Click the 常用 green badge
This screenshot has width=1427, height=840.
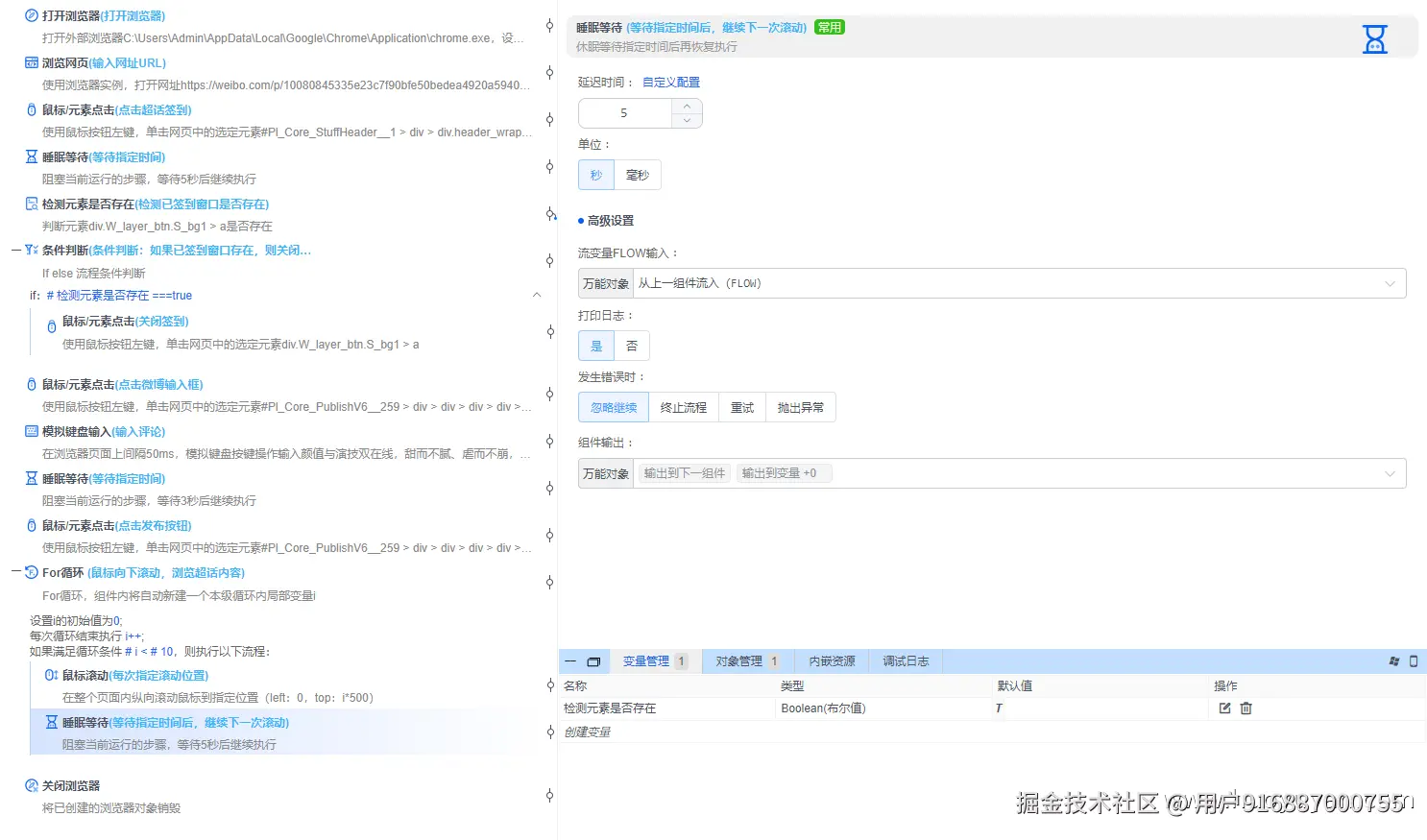coord(830,28)
